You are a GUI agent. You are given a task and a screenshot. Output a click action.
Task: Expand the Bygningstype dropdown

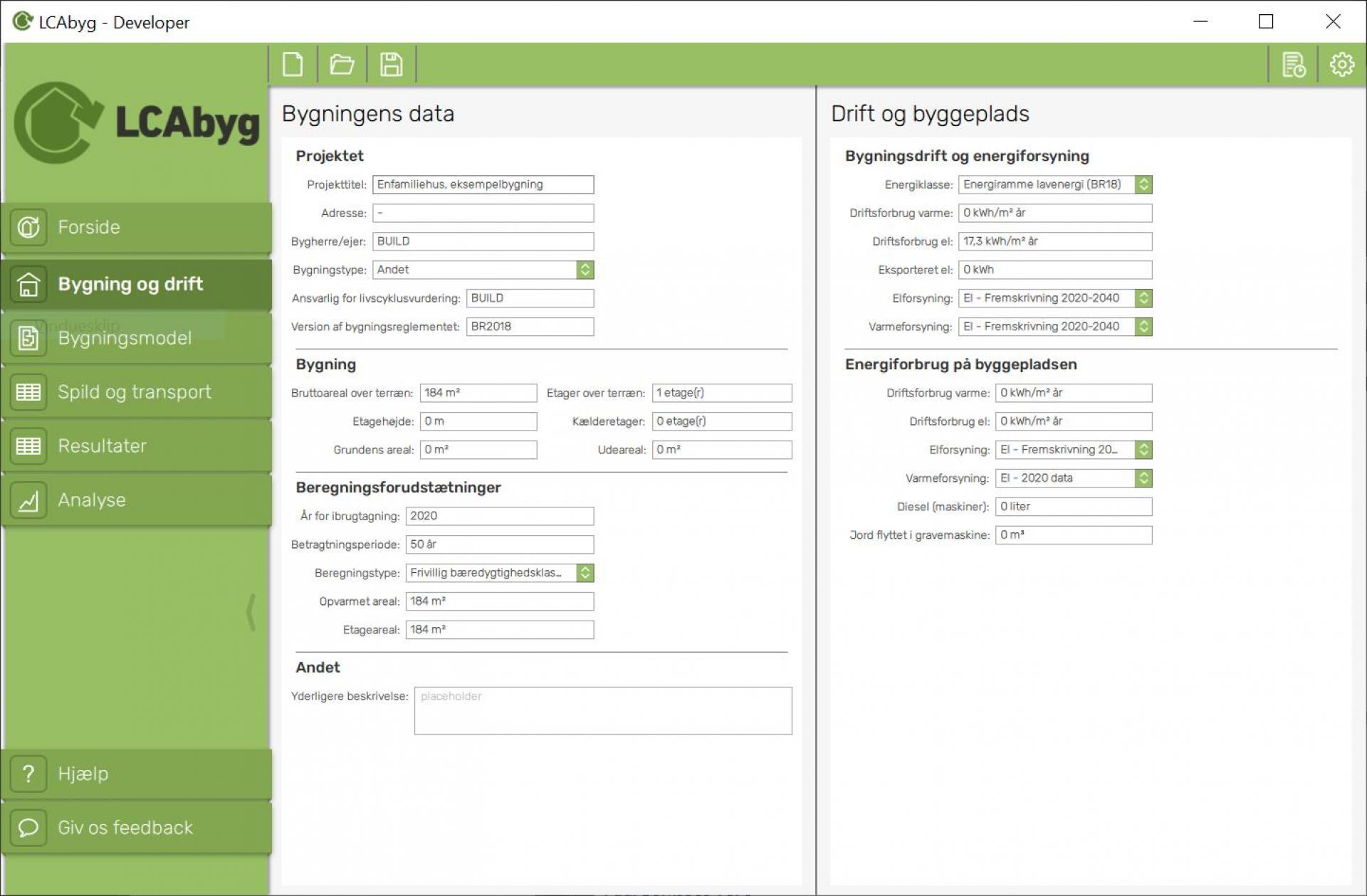(x=585, y=270)
